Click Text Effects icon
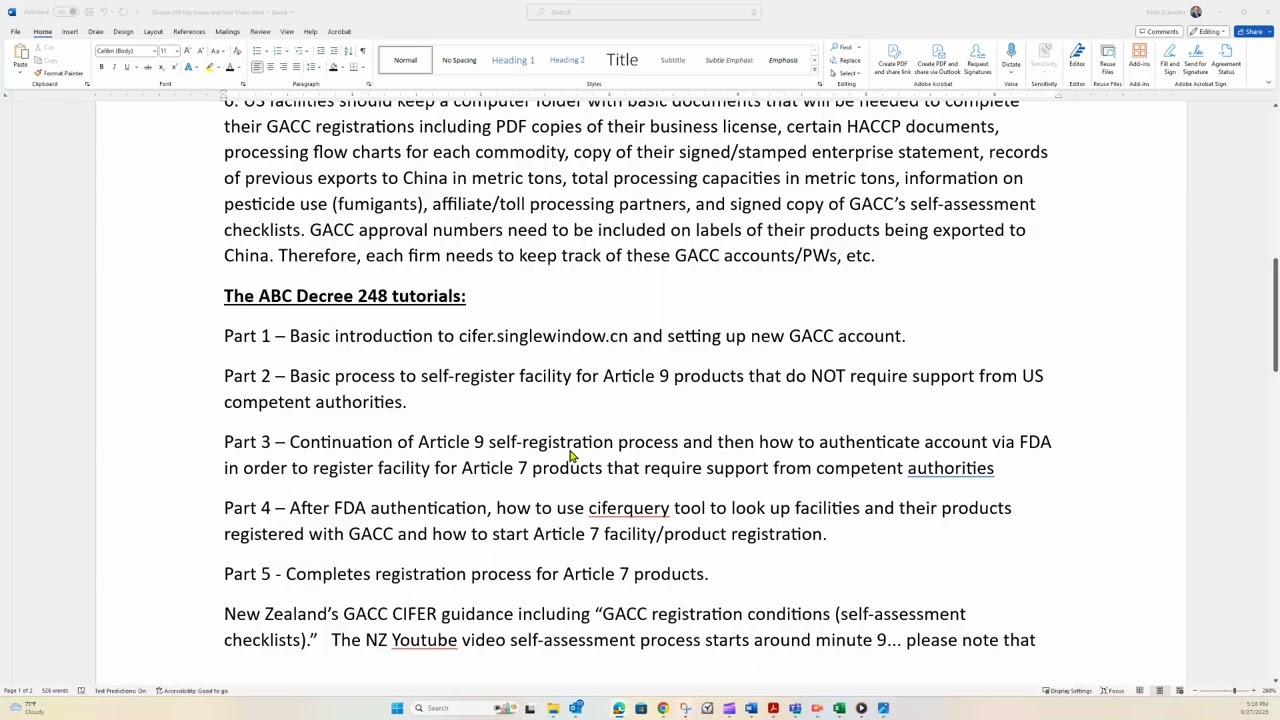This screenshot has height=720, width=1280. tap(188, 67)
